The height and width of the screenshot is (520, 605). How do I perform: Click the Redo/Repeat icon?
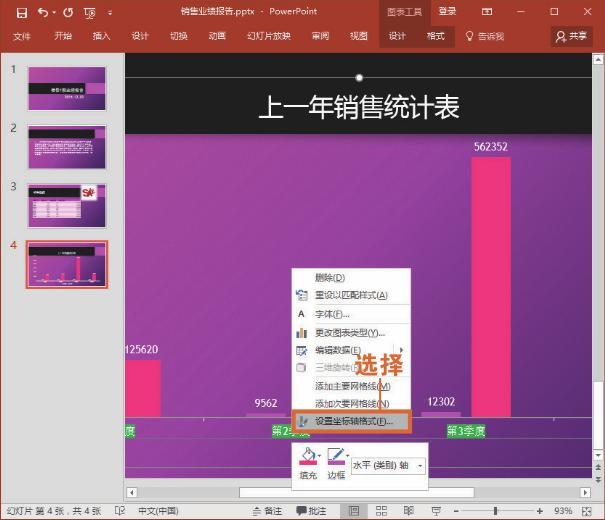(68, 13)
